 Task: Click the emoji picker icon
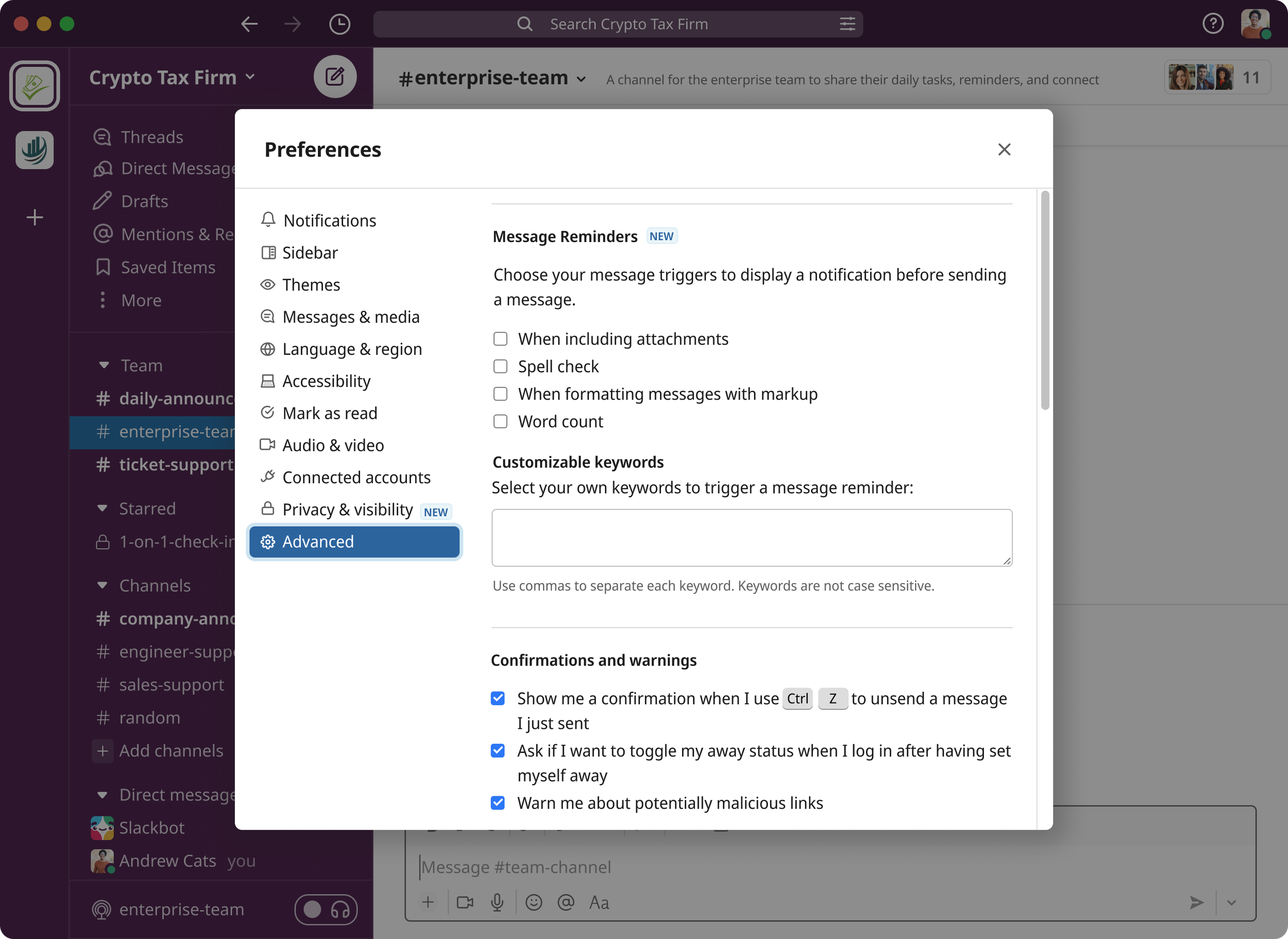[x=533, y=902]
